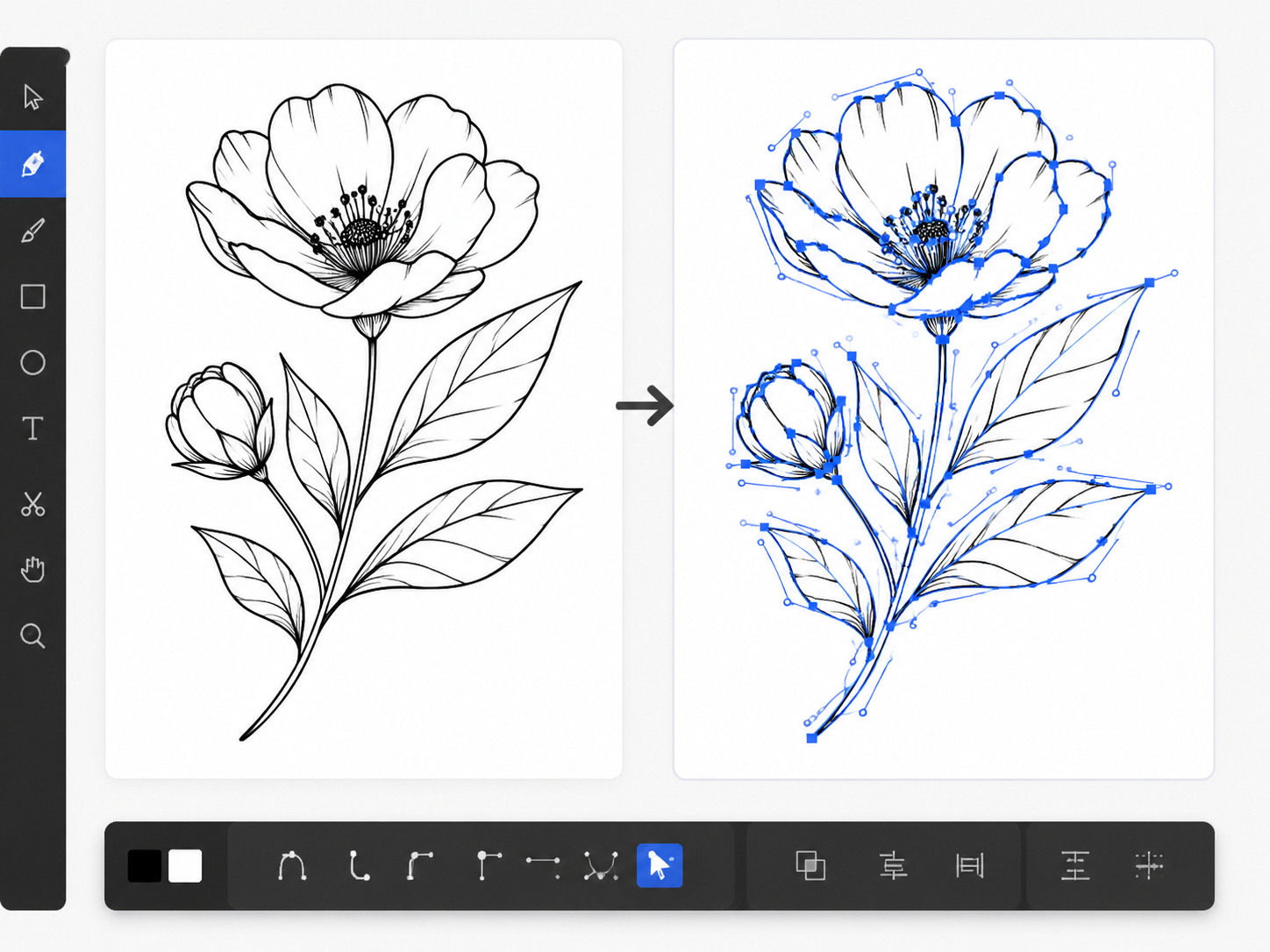Click the align objects icon
The image size is (1270, 952).
click(x=893, y=866)
